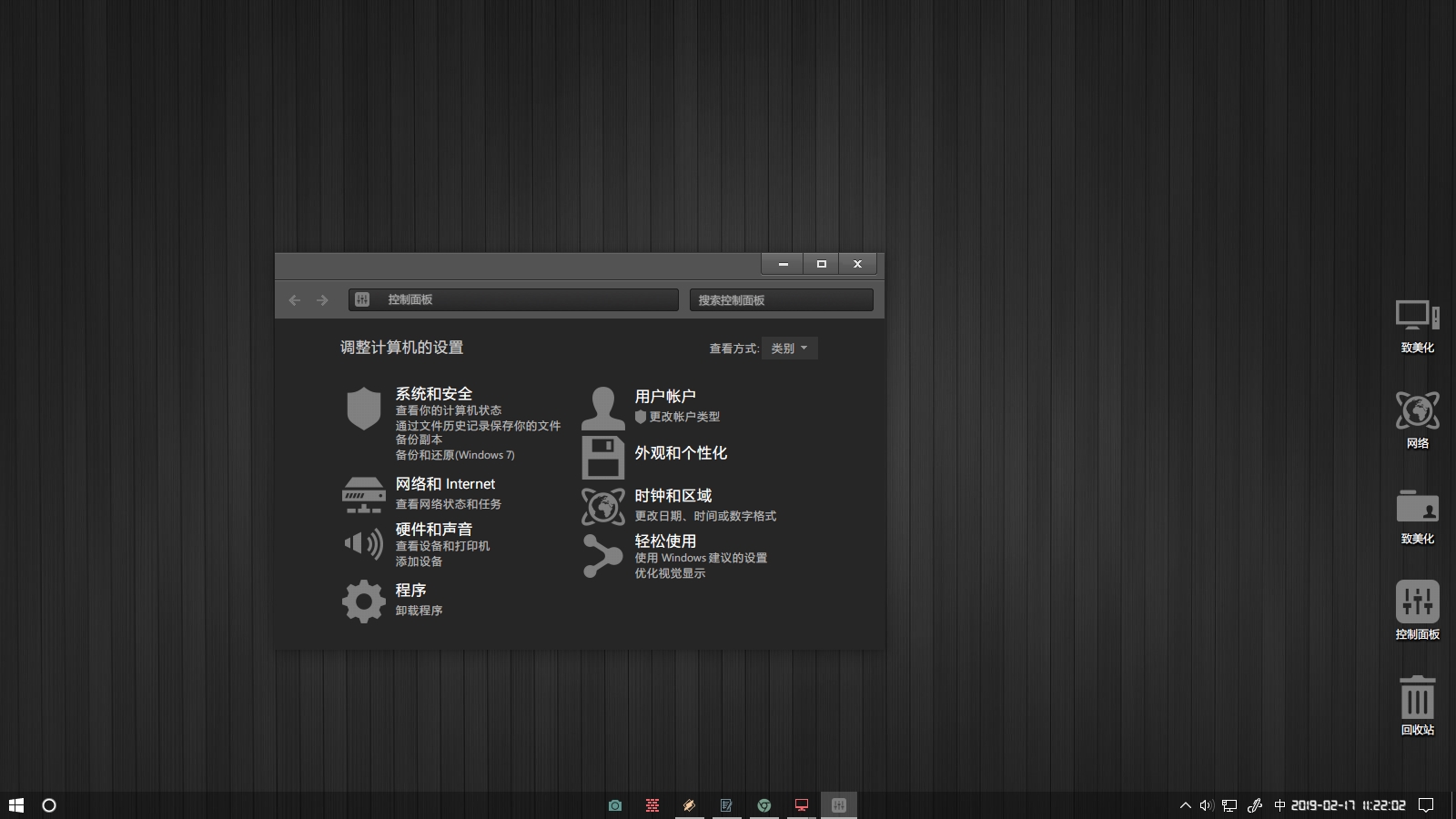Click the volume tray icon
1456x819 pixels.
point(1207,805)
